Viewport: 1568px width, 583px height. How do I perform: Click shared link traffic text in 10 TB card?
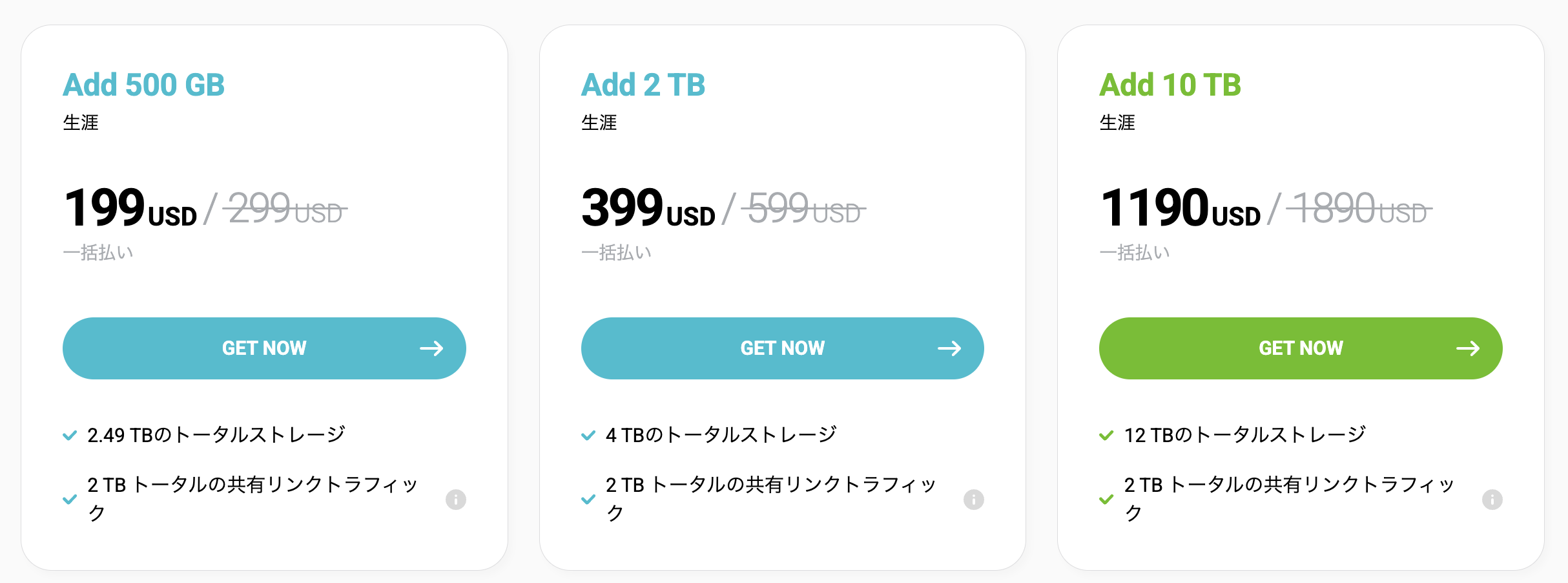point(1289,498)
